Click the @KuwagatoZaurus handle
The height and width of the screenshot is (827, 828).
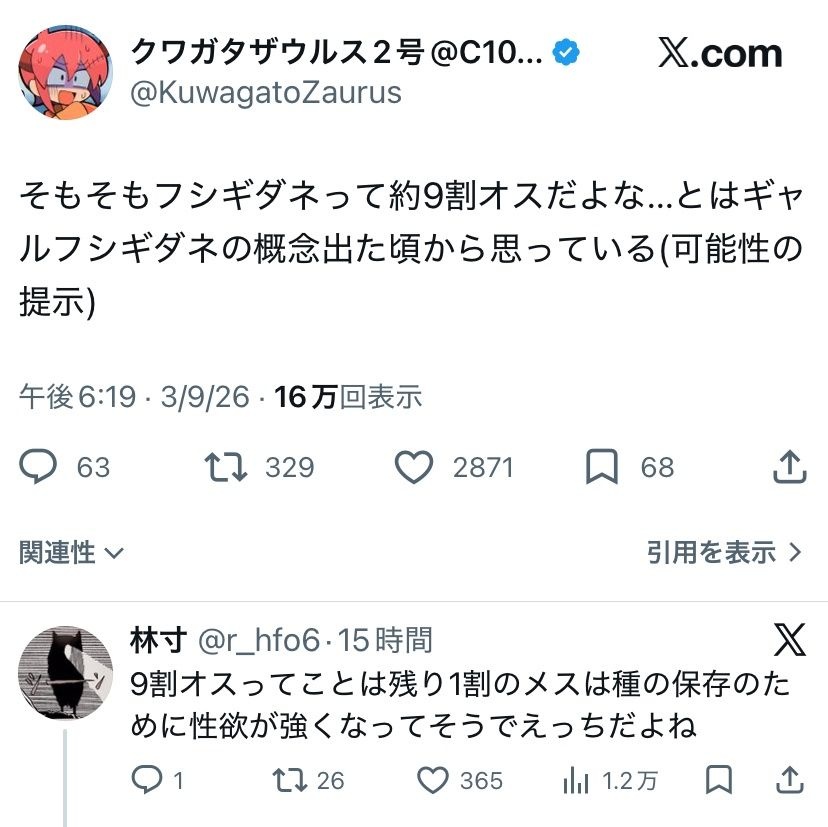(x=266, y=93)
